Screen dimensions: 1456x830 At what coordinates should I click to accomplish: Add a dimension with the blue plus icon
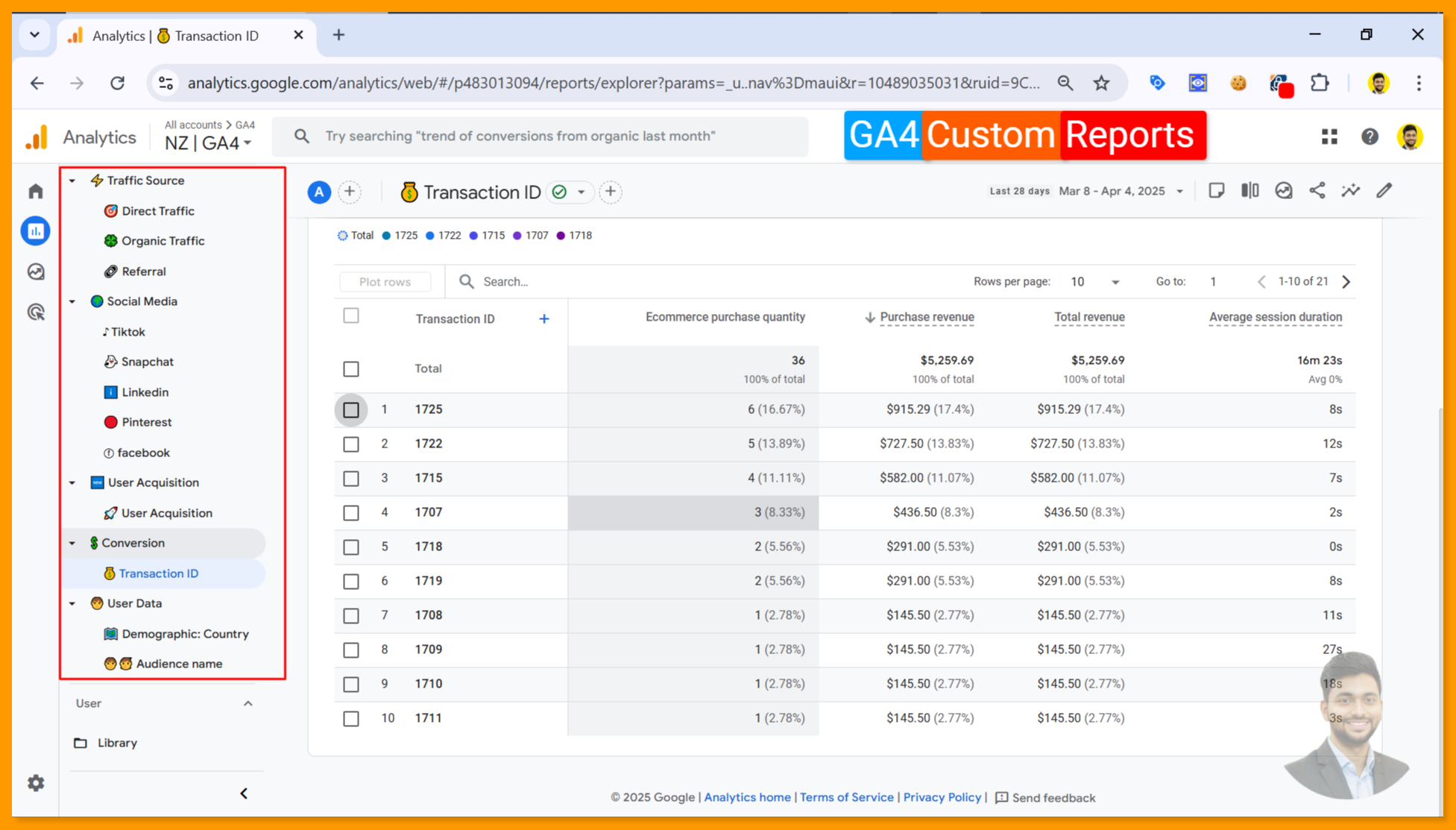coord(544,319)
